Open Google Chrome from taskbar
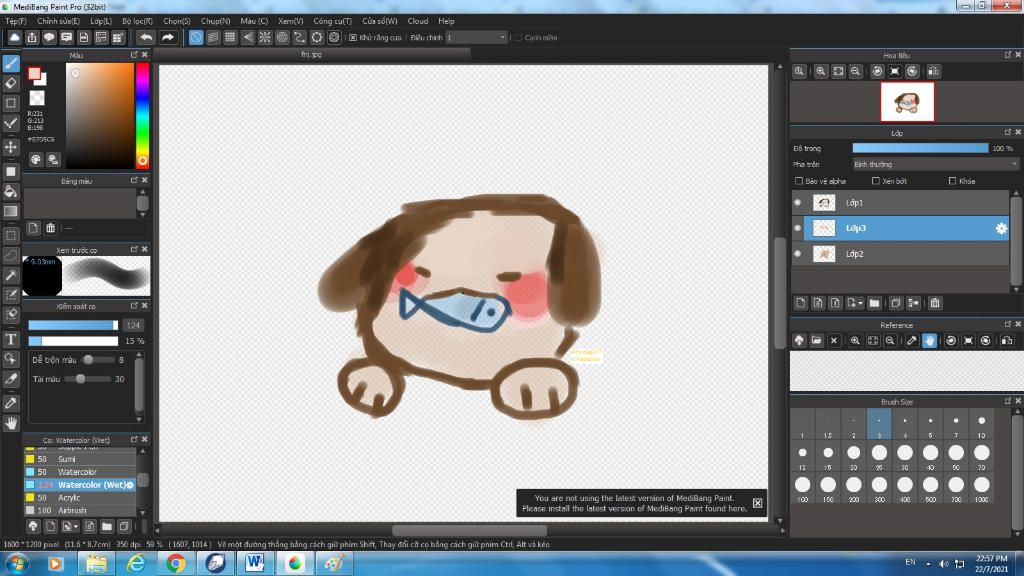1024x576 pixels. point(175,563)
